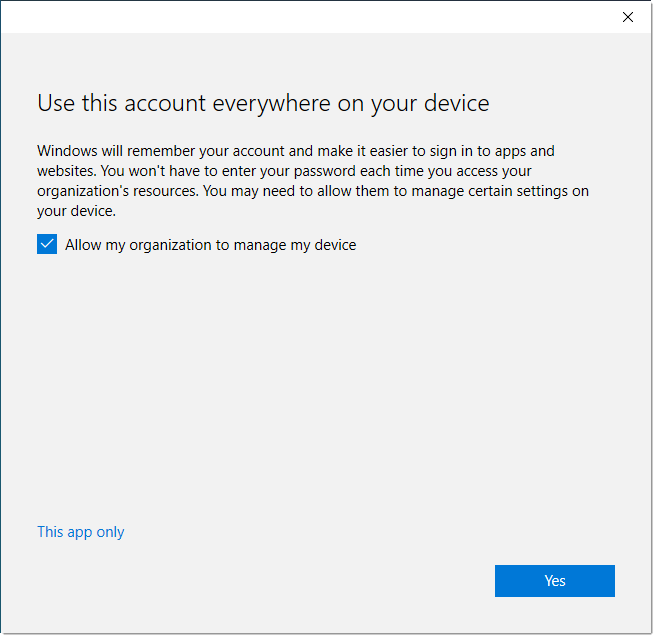
Task: Confirm by clicking the Yes button
Action: (x=554, y=581)
